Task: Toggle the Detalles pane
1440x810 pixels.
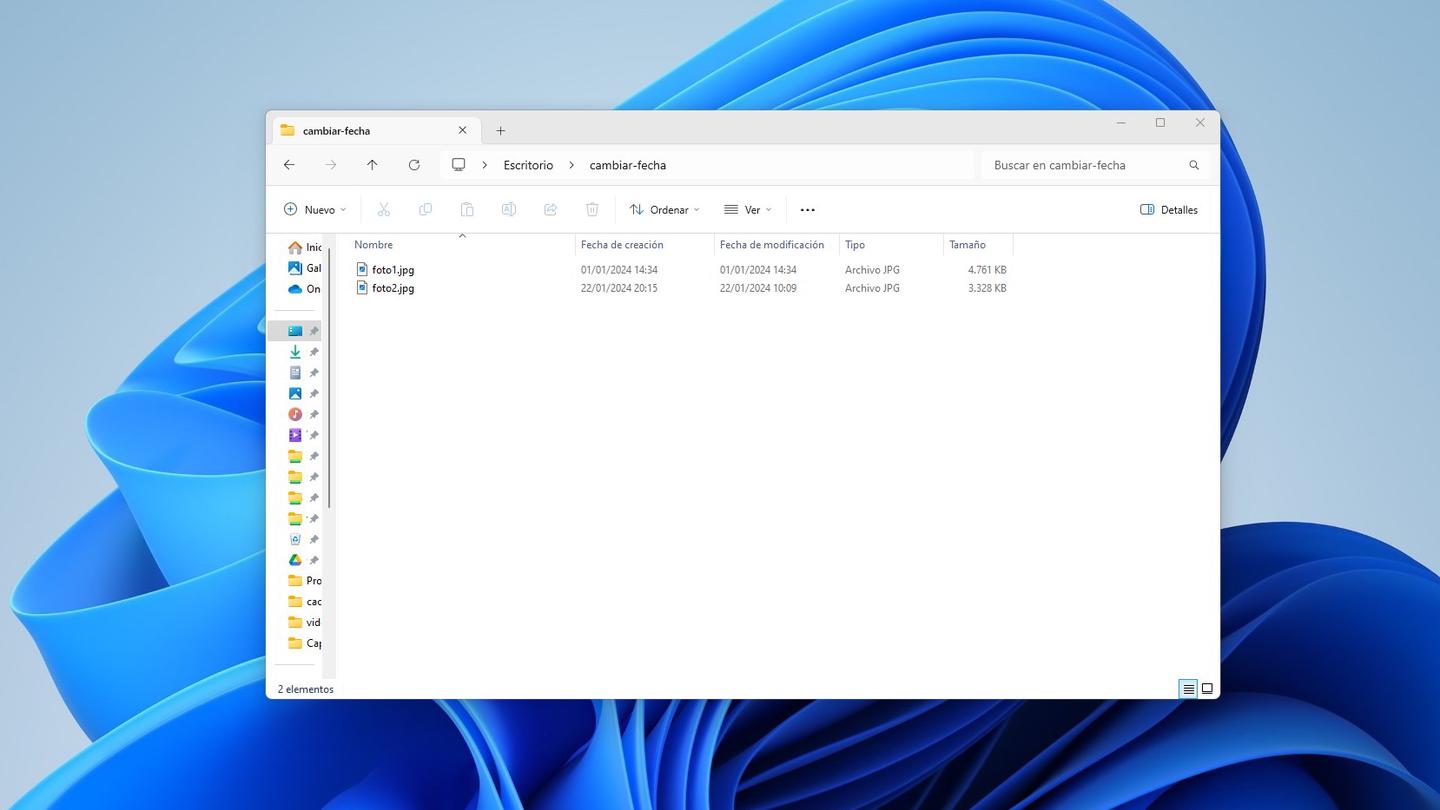Action: 1168,209
